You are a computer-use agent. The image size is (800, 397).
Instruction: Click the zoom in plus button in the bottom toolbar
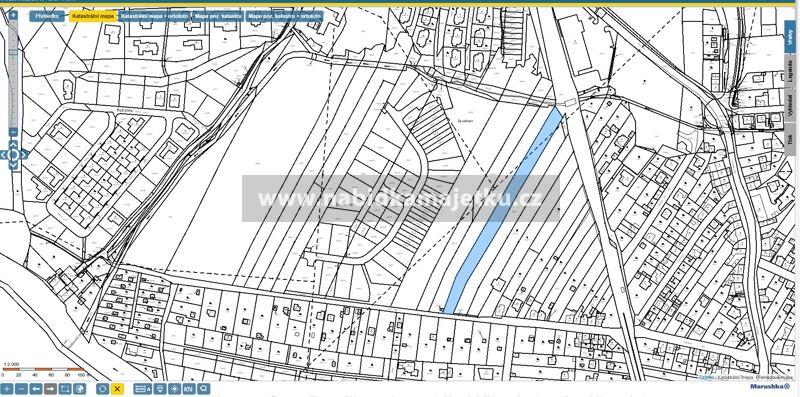pyautogui.click(x=7, y=389)
